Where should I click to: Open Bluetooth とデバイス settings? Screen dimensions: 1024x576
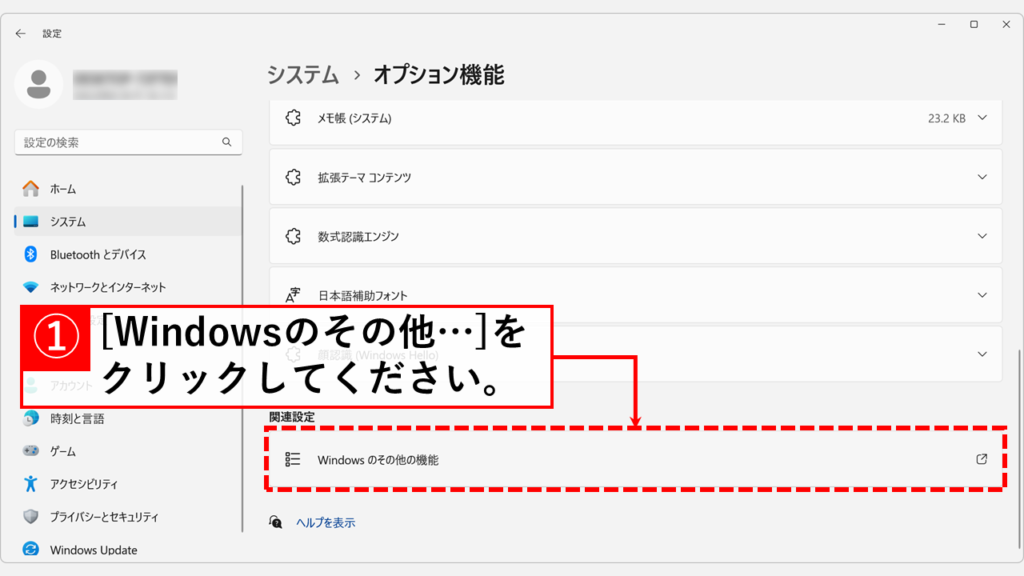click(x=128, y=254)
